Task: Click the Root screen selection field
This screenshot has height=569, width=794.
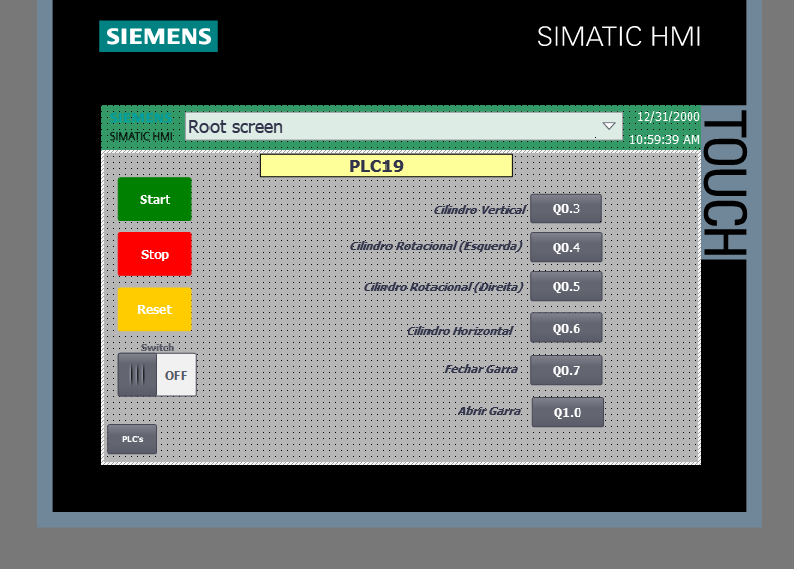Action: 404,126
